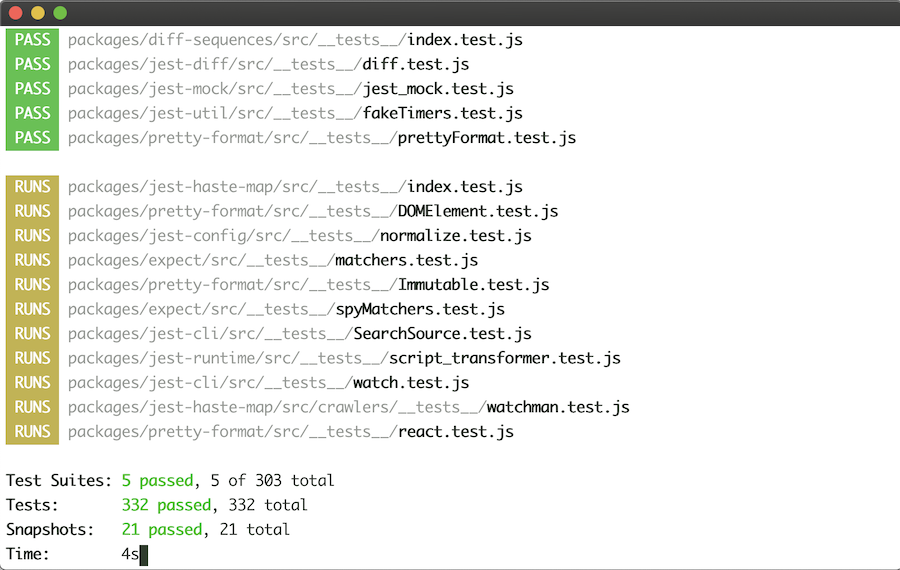Image resolution: width=900 pixels, height=570 pixels.
Task: Click the PASS badge beside diff.test.js
Action: click(x=33, y=65)
